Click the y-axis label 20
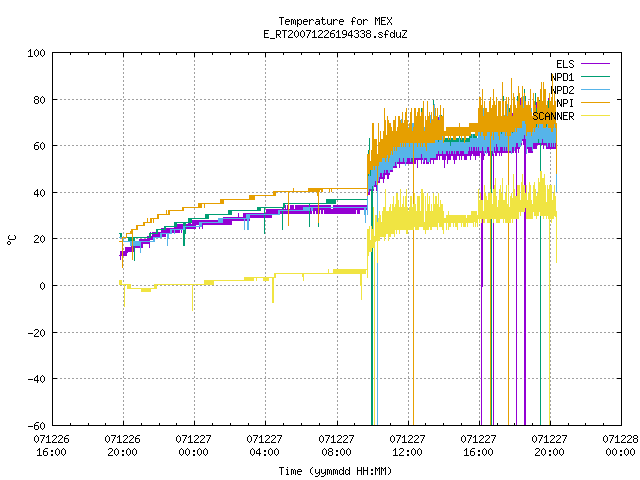 click(x=39, y=239)
